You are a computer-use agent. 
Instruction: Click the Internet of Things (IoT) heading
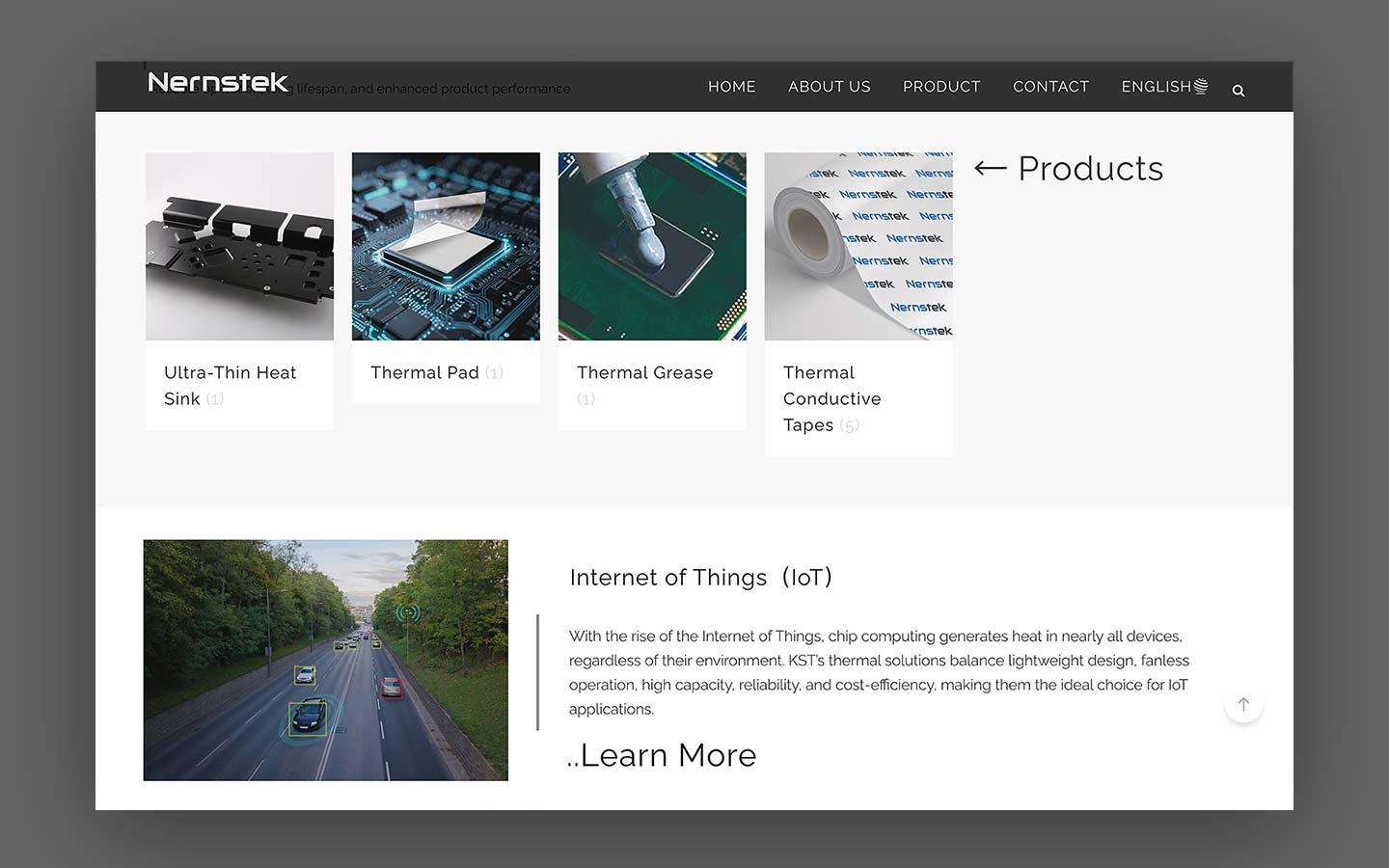700,577
